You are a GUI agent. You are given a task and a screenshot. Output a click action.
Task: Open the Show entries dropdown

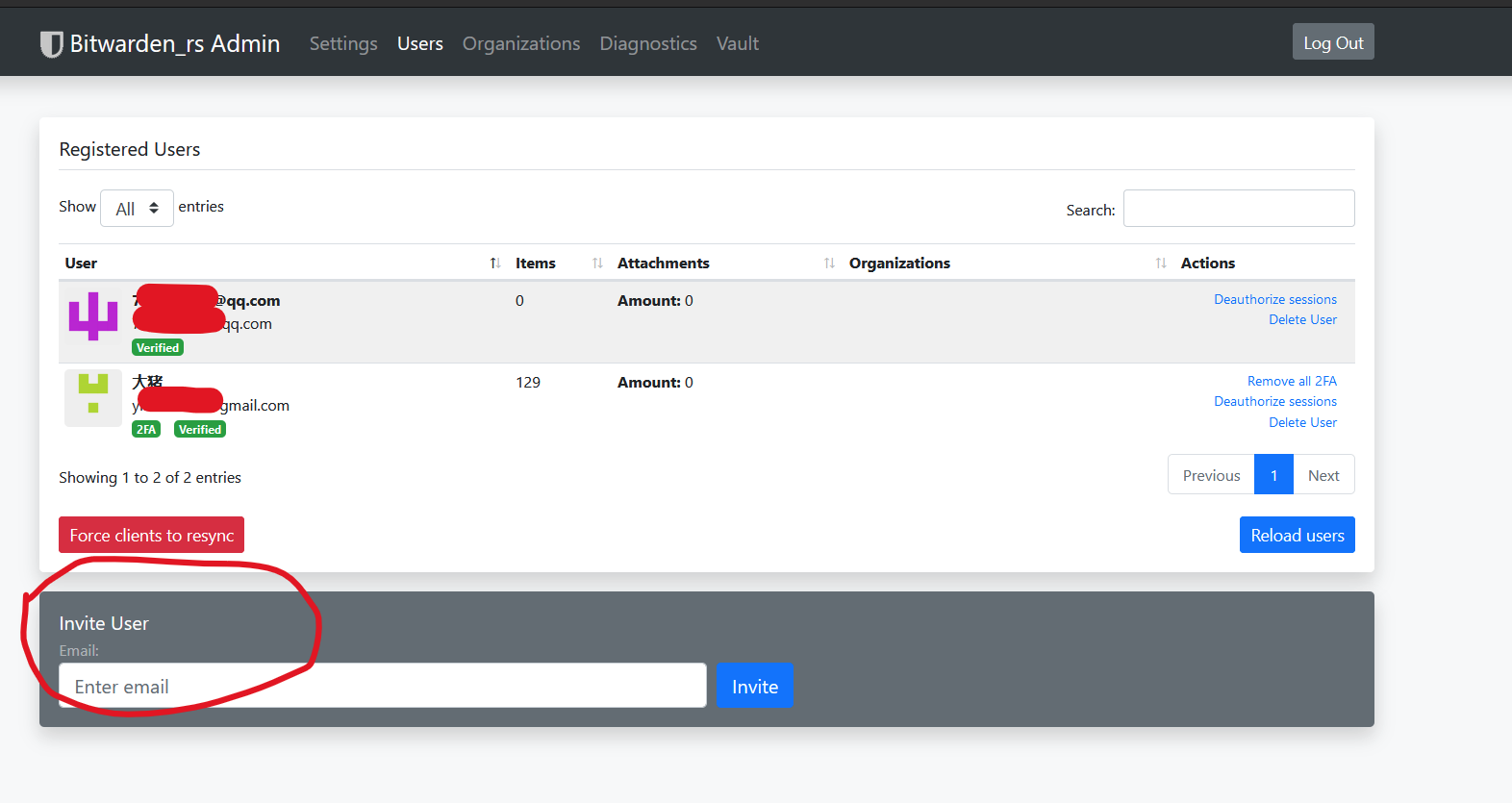coord(137,209)
